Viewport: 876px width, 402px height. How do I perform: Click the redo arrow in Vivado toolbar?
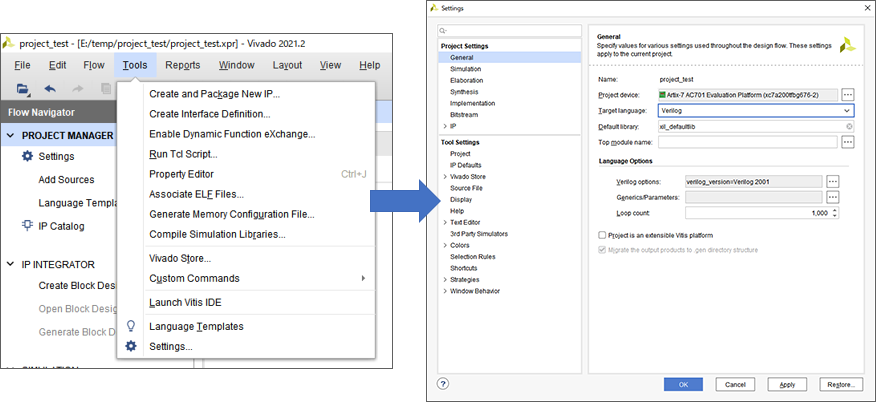click(x=78, y=88)
